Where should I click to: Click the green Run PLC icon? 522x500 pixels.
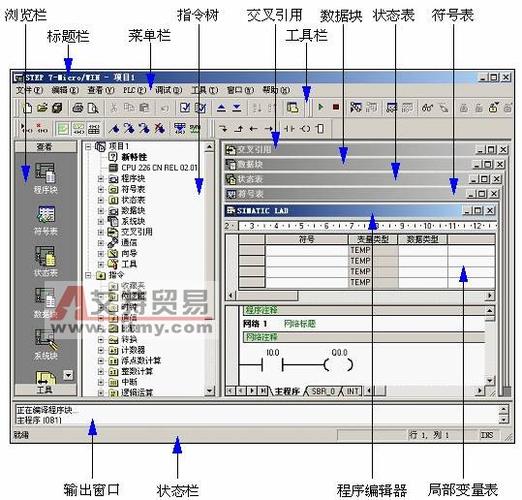(321, 107)
